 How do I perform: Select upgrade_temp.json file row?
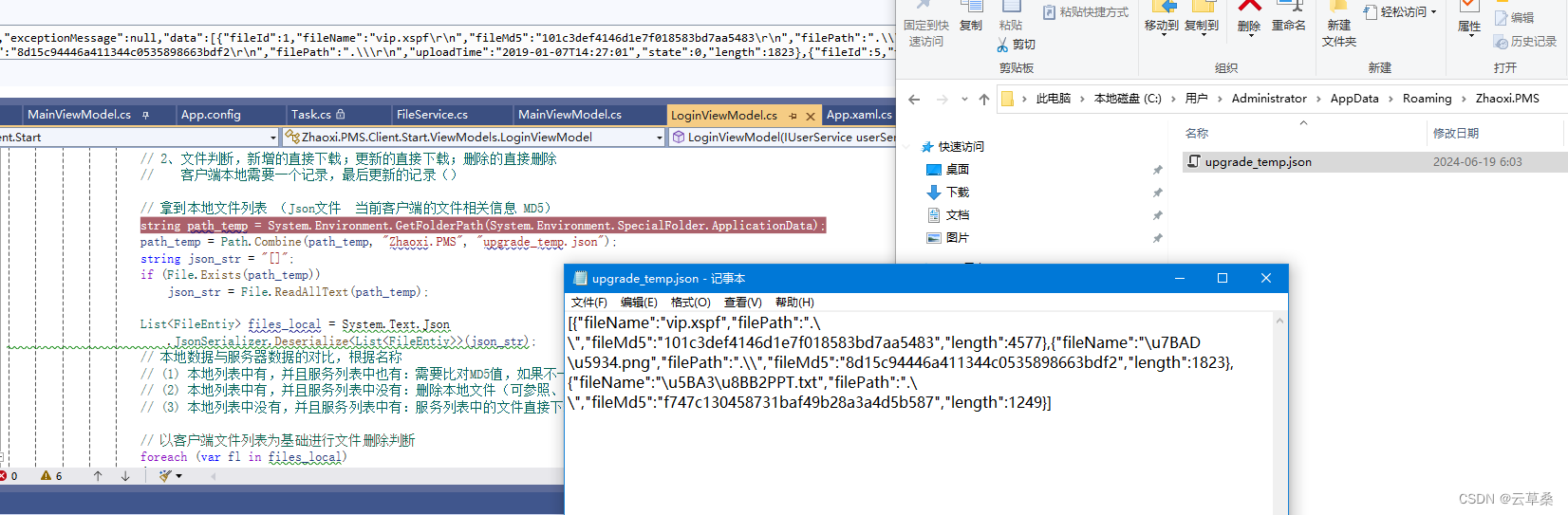(x=1375, y=162)
